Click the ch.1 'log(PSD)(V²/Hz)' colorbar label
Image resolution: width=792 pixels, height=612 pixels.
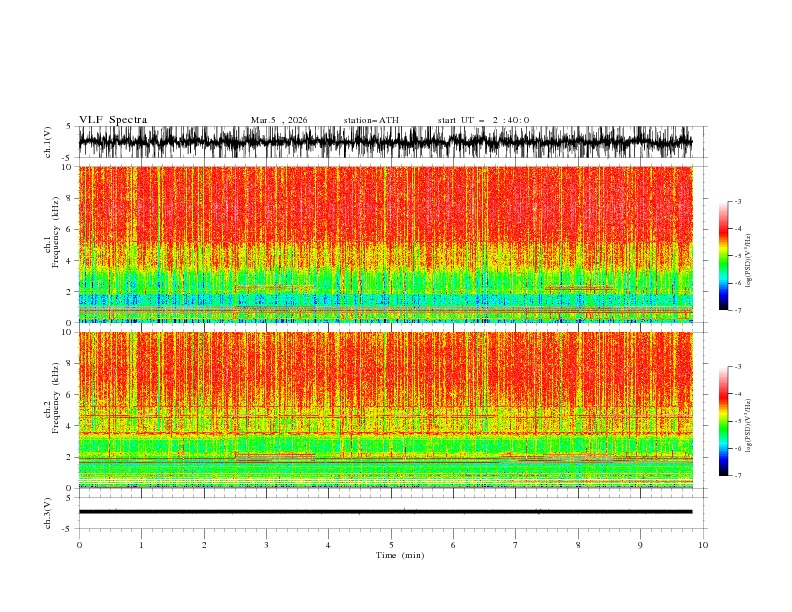pyautogui.click(x=748, y=261)
